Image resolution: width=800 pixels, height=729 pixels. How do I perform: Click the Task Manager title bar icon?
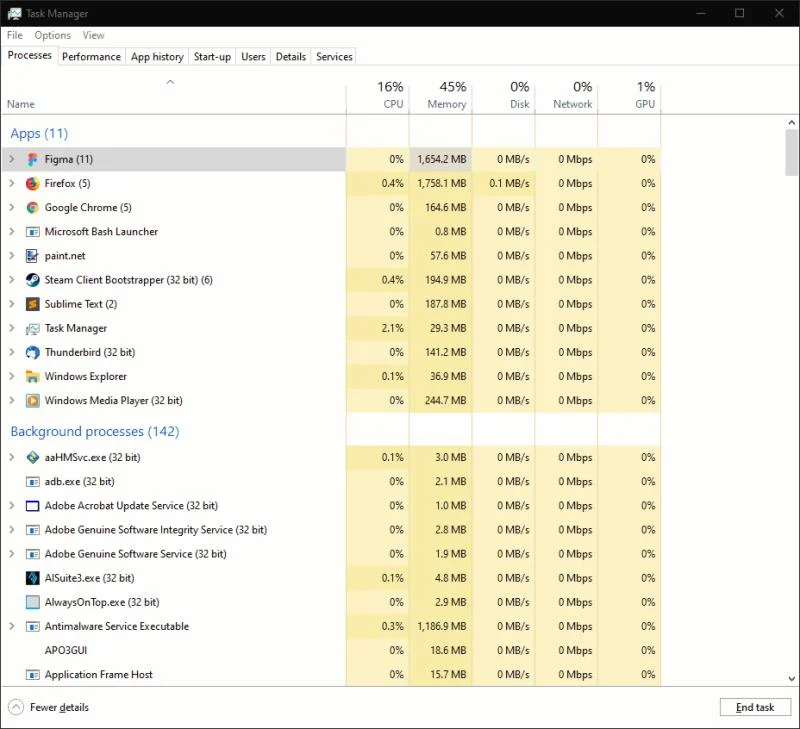click(14, 13)
